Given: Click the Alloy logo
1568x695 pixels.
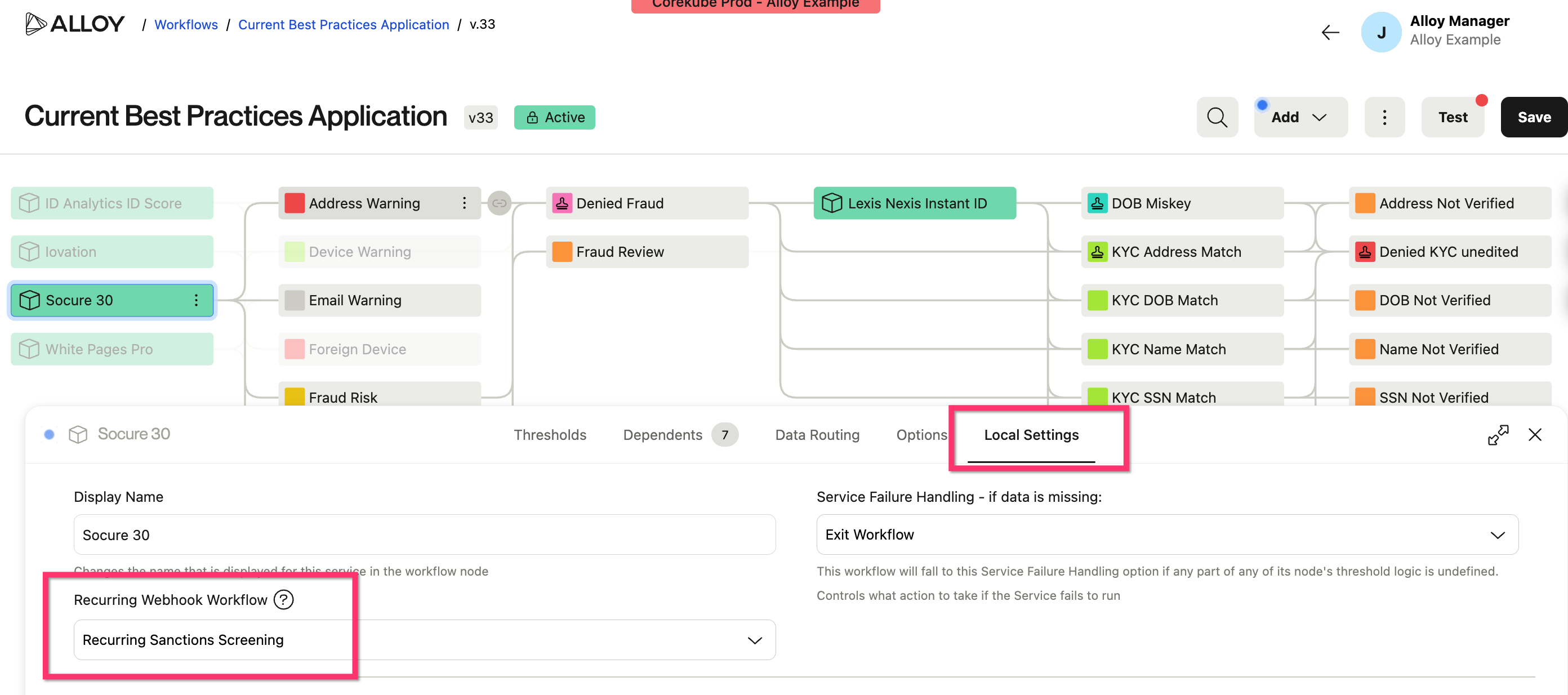Looking at the screenshot, I should [75, 24].
